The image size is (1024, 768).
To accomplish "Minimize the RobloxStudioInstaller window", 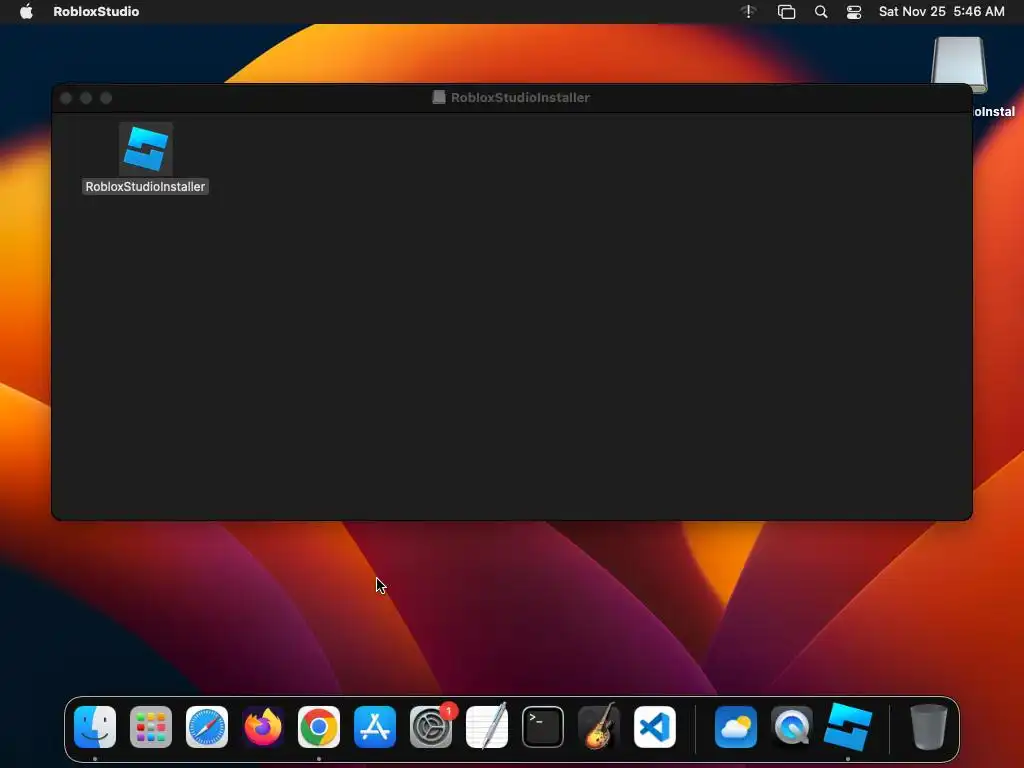I will coord(86,98).
